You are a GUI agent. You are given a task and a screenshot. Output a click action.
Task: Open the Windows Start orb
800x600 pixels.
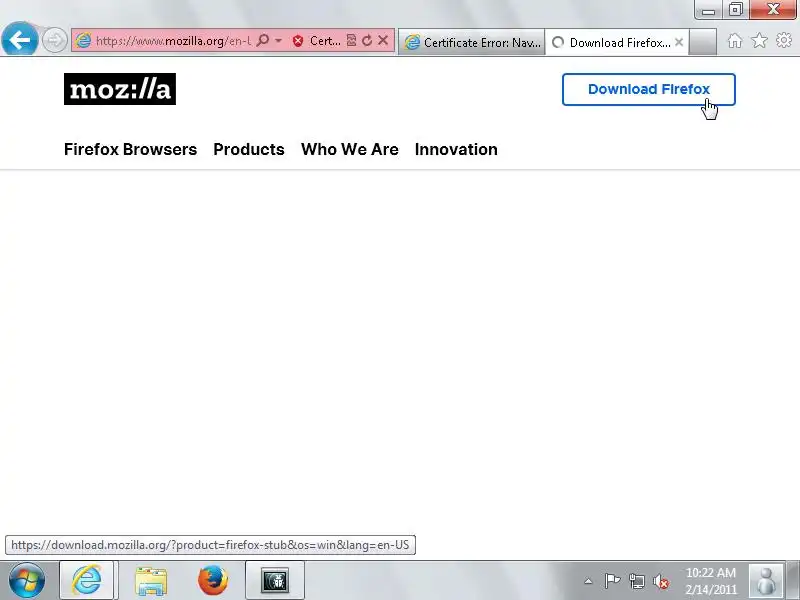click(27, 580)
